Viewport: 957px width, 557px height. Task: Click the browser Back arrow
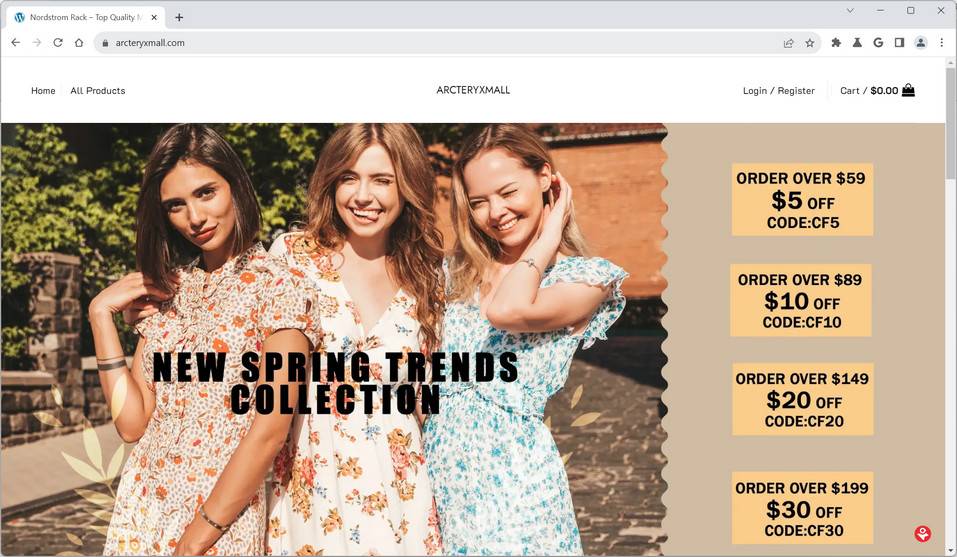coord(16,43)
